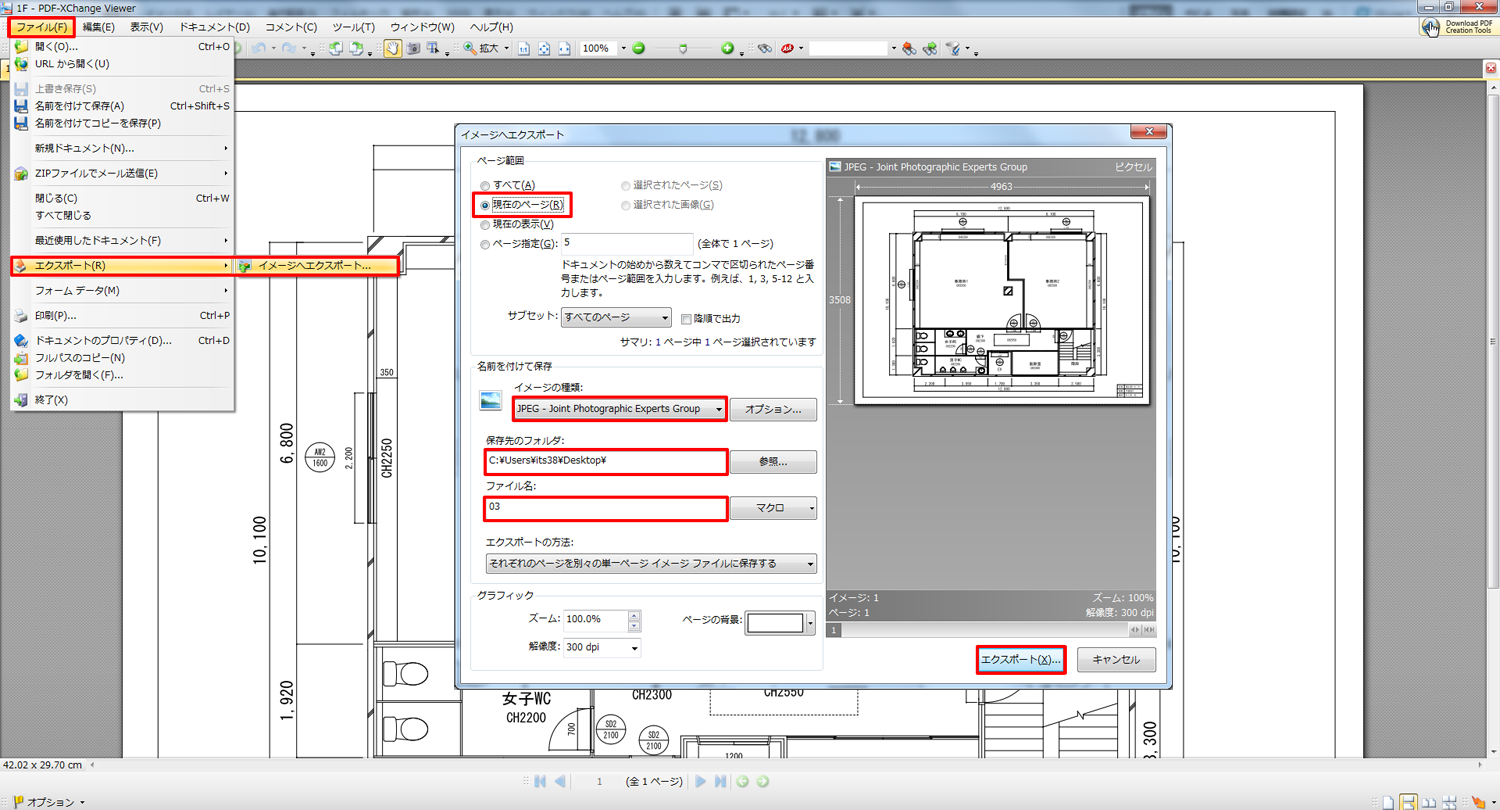The height and width of the screenshot is (810, 1500).
Task: Click the Find Next icon beside search box
Action: click(x=929, y=48)
